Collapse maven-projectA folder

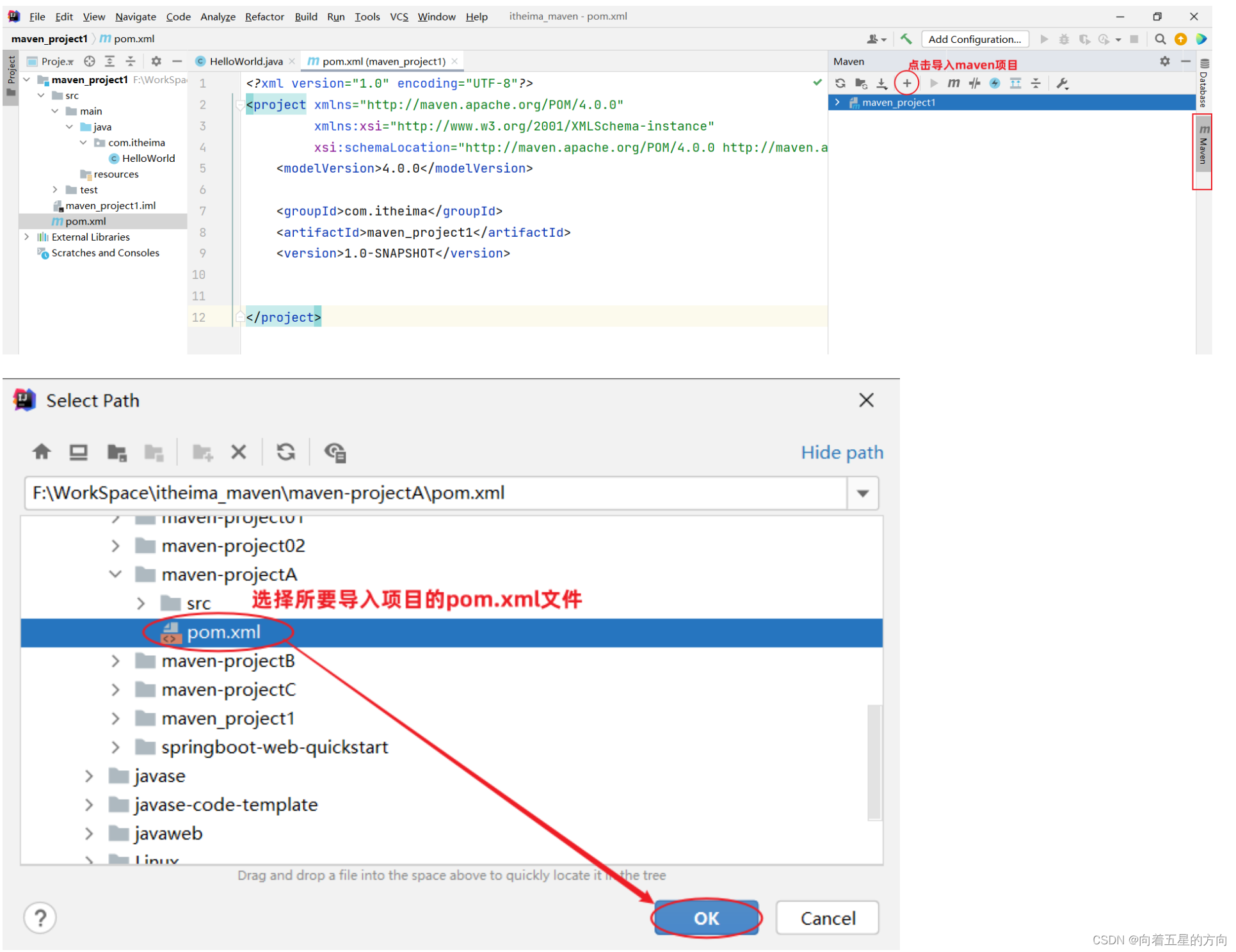[115, 575]
